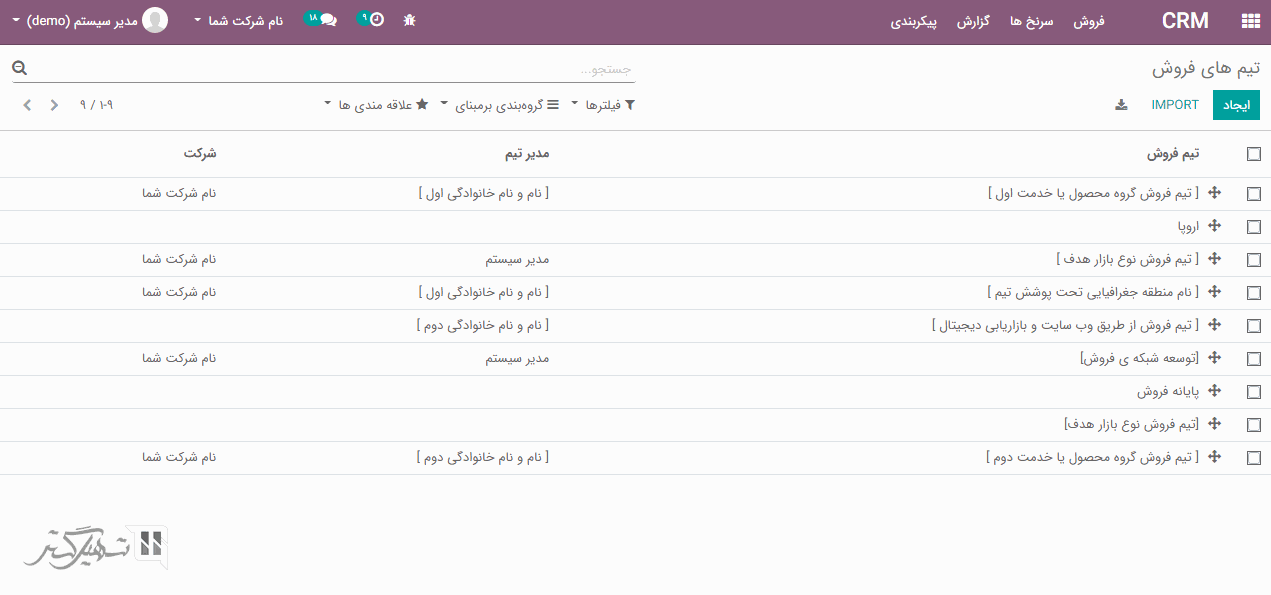Expand the فیلترها dropdown
Image resolution: width=1271 pixels, height=595 pixels.
[x=604, y=104]
